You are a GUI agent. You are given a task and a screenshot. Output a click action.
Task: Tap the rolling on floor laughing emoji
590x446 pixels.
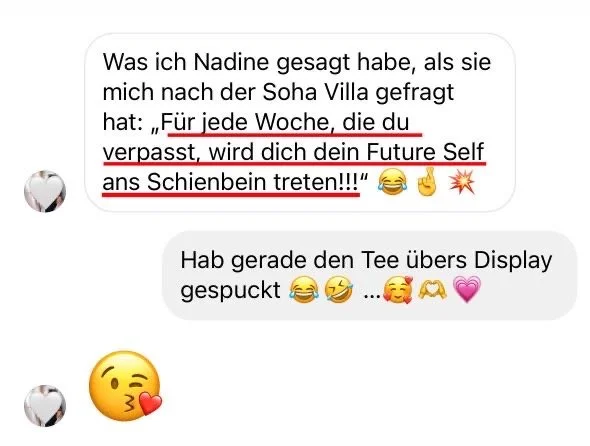(339, 290)
